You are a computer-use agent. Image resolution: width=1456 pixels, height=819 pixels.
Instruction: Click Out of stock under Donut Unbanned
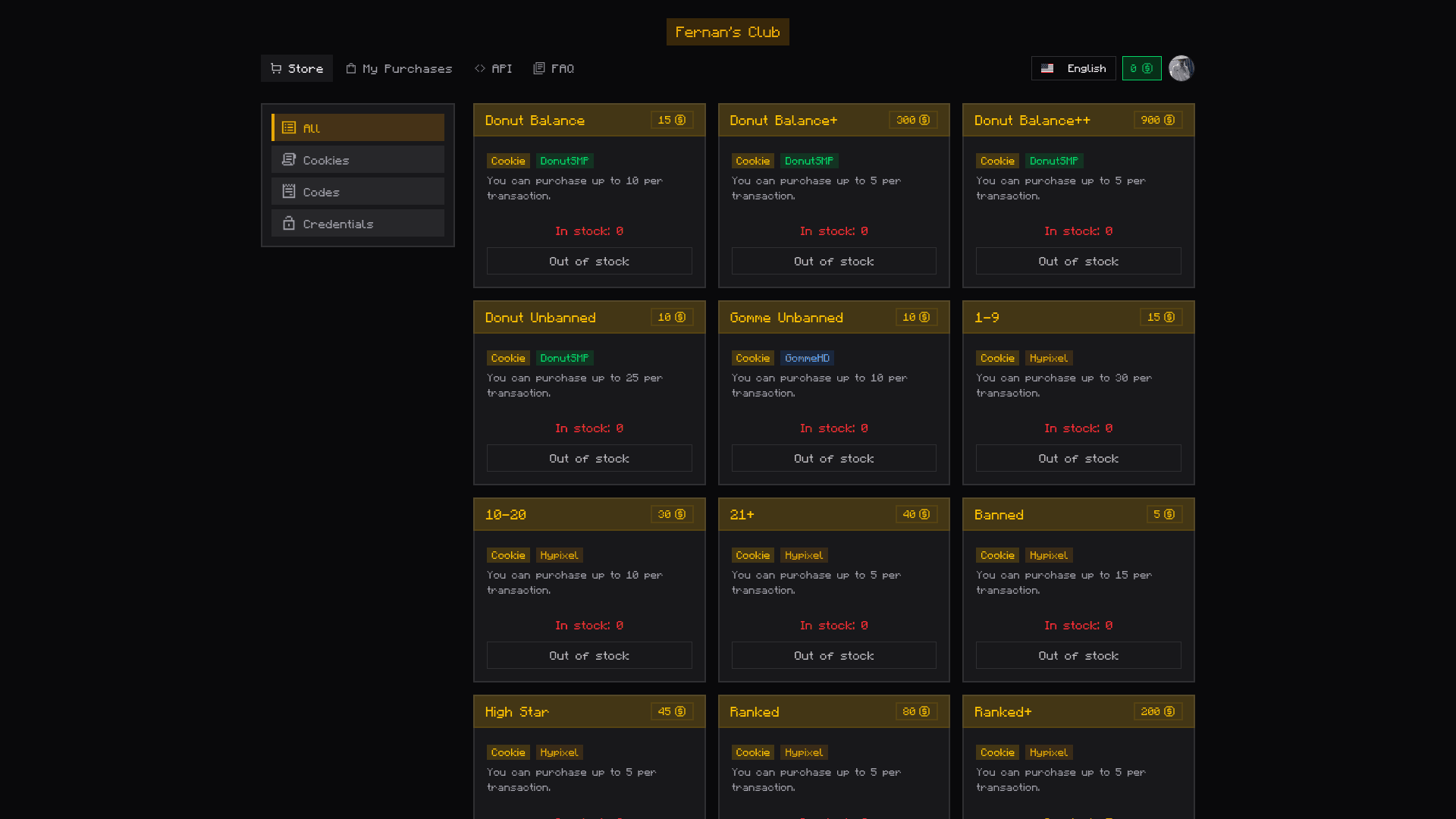point(589,458)
